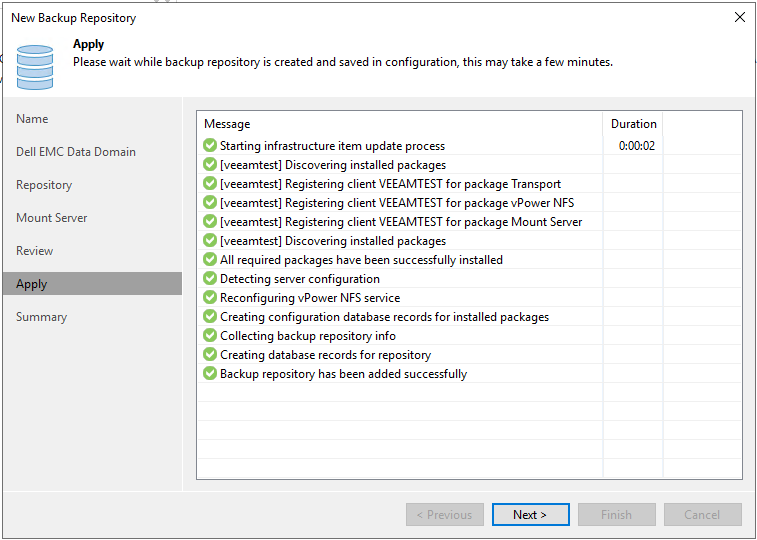Click the Duration column header
Viewport: 757px width, 540px height.
634,124
